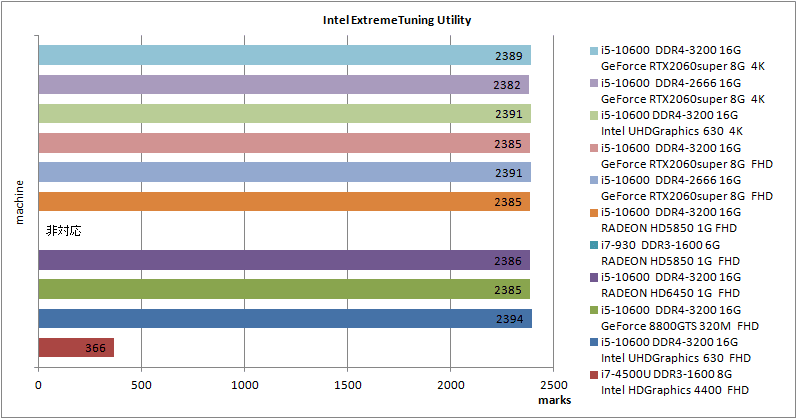
Task: Select the lavender bar showing 2382
Action: click(x=282, y=85)
